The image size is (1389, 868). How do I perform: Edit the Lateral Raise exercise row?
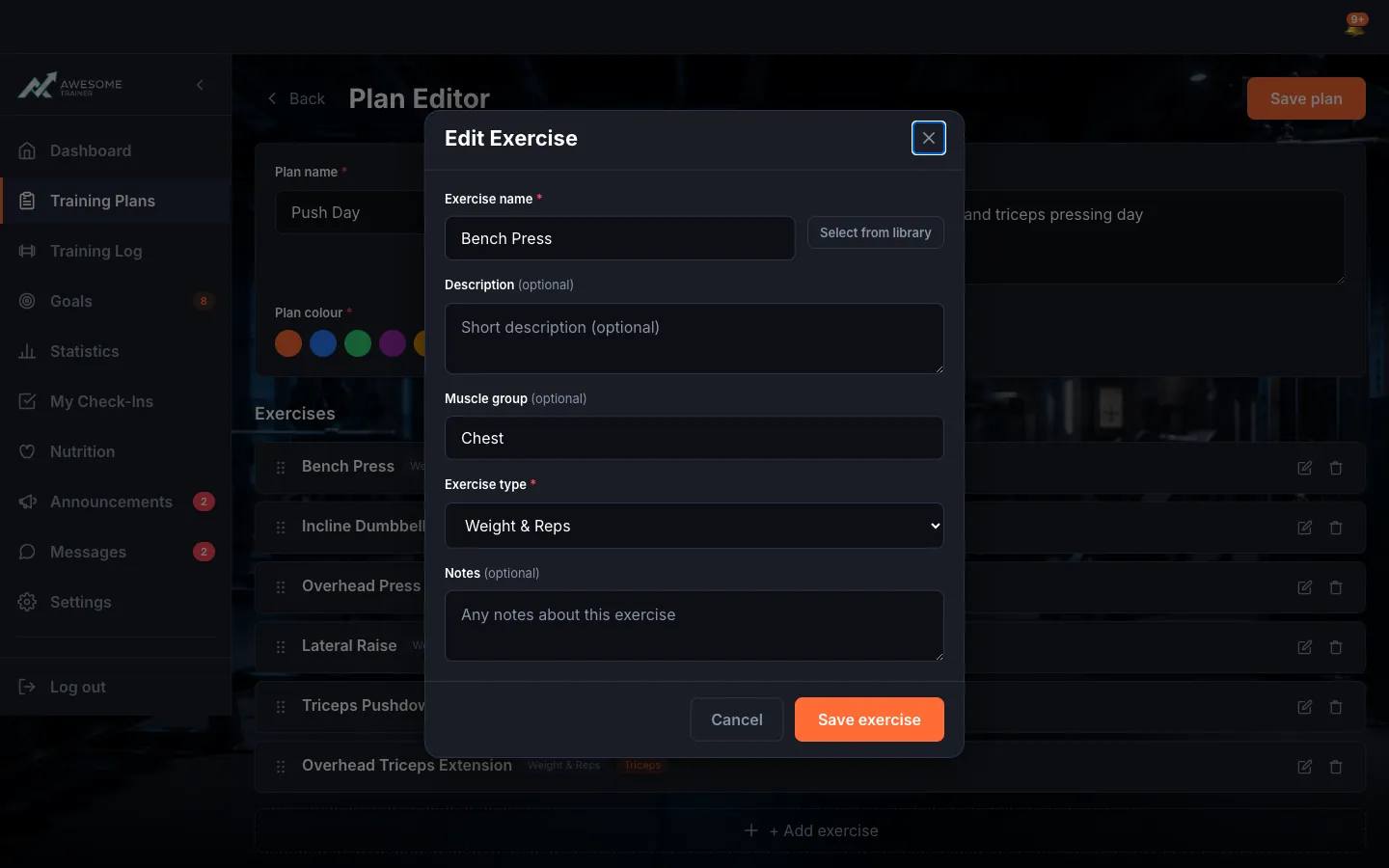point(1305,647)
